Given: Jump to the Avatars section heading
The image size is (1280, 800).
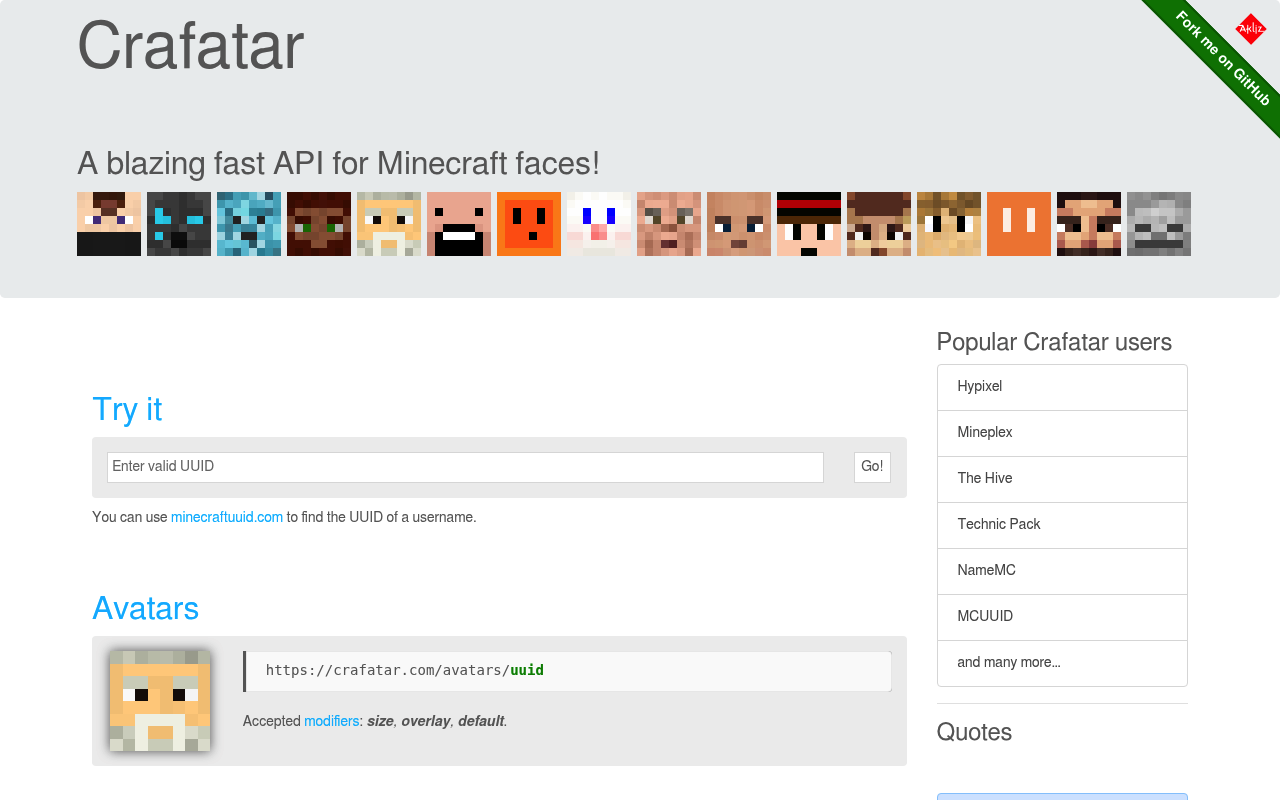Looking at the screenshot, I should [x=146, y=608].
